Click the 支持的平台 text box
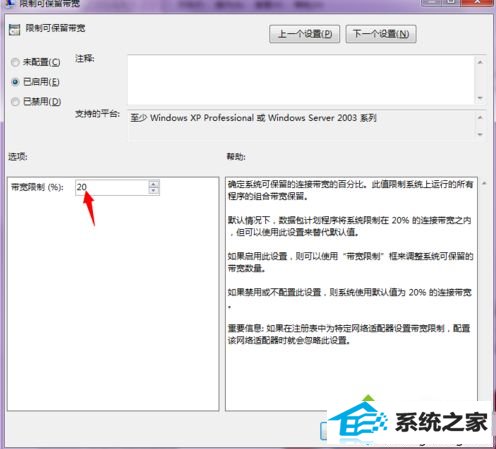The height and width of the screenshot is (449, 496). (x=301, y=126)
